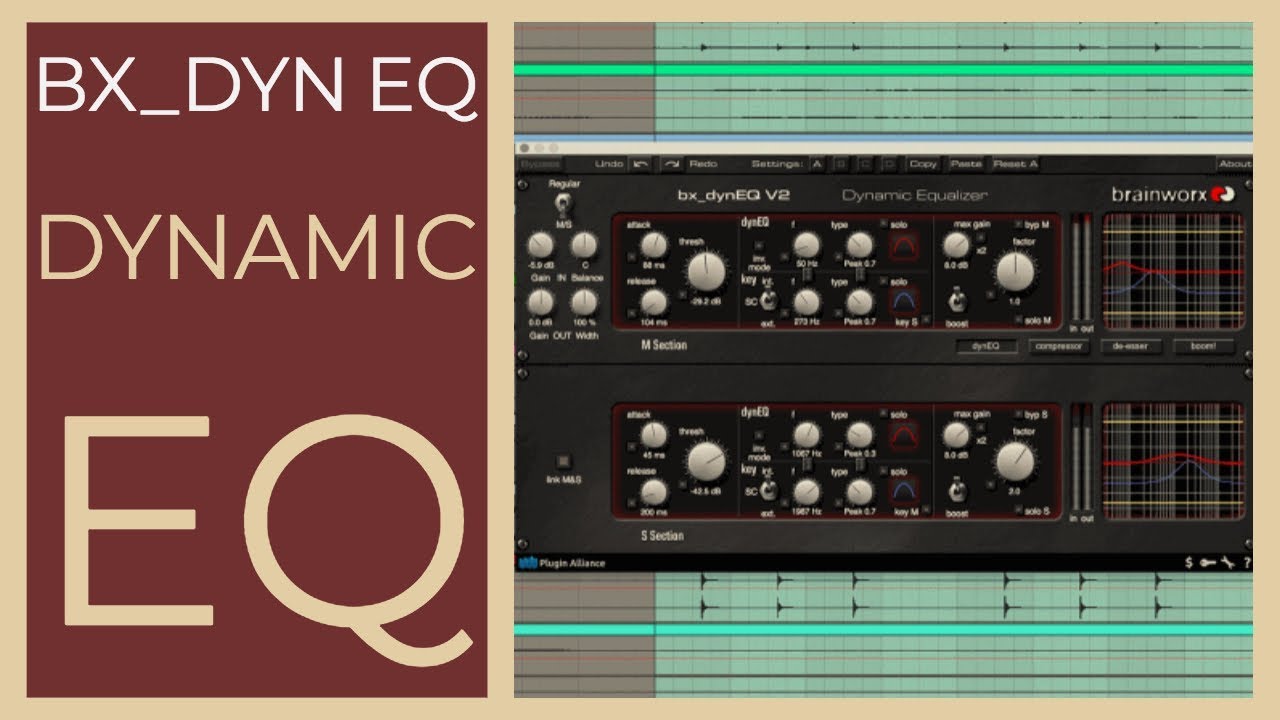The width and height of the screenshot is (1280, 720).
Task: Enable the link M&S button
Action: click(565, 461)
